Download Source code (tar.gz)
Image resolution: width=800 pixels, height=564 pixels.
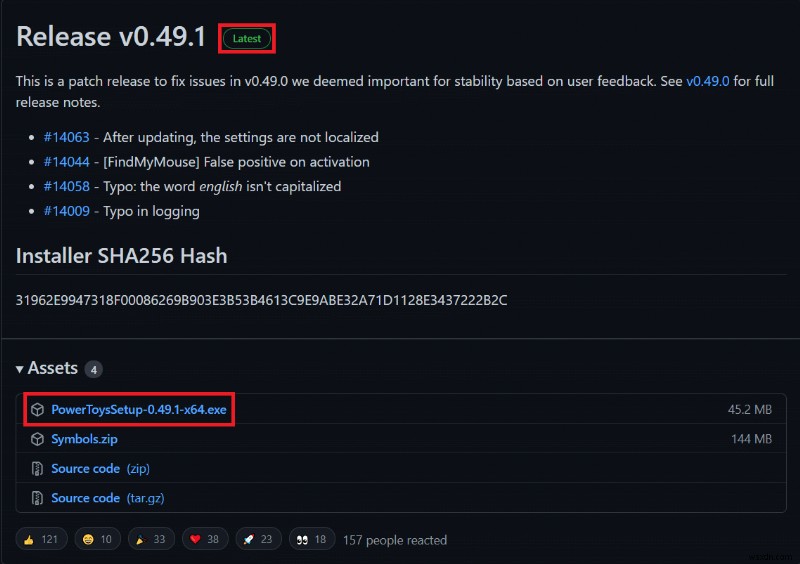pos(108,498)
